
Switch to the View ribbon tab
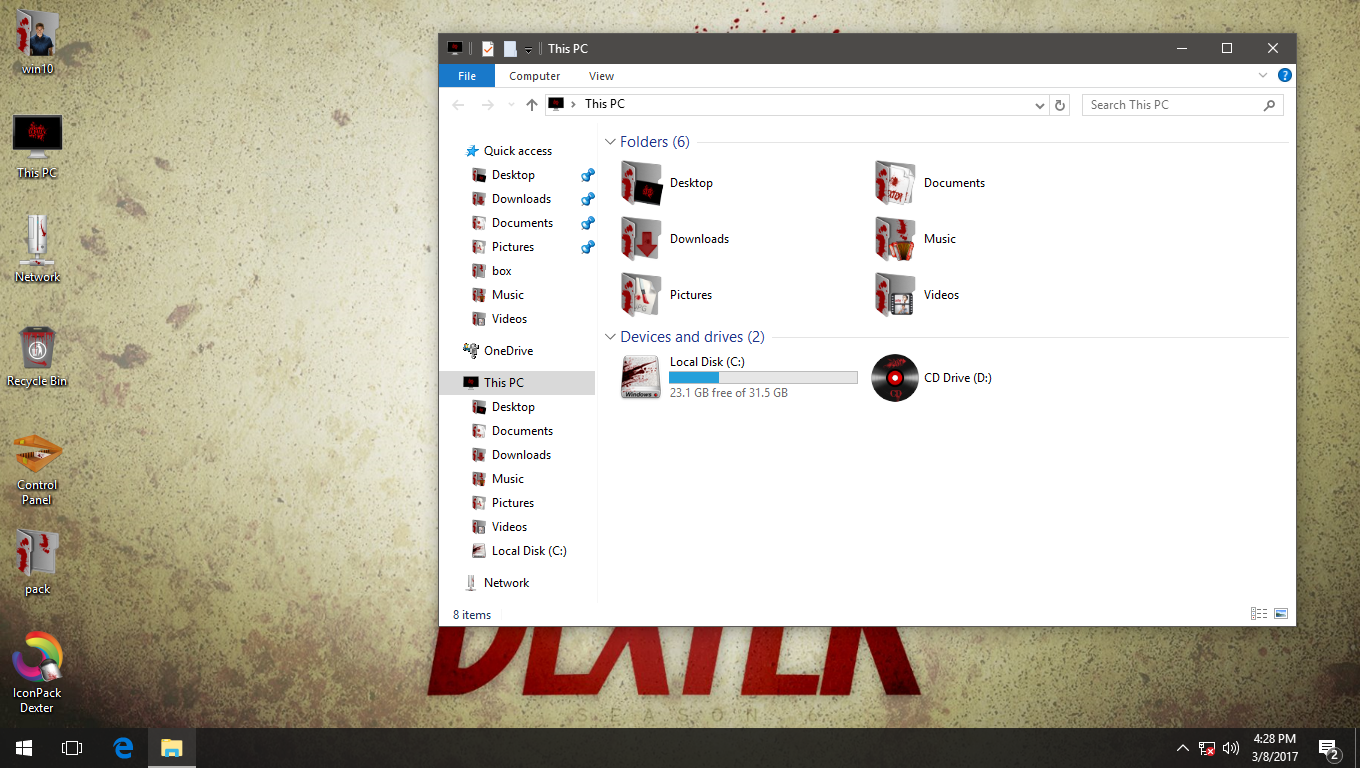[x=601, y=76]
